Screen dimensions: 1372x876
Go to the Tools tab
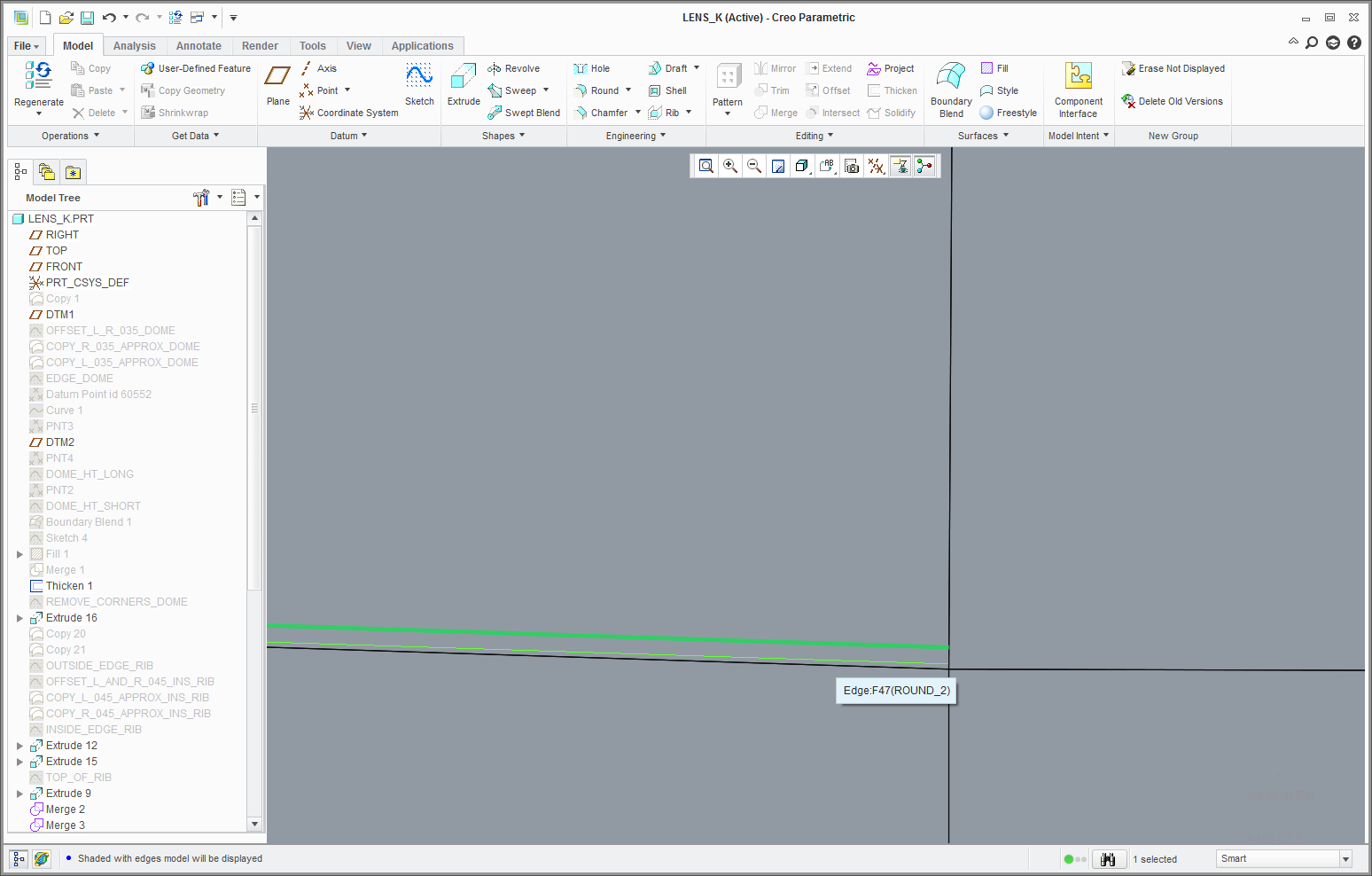[313, 46]
